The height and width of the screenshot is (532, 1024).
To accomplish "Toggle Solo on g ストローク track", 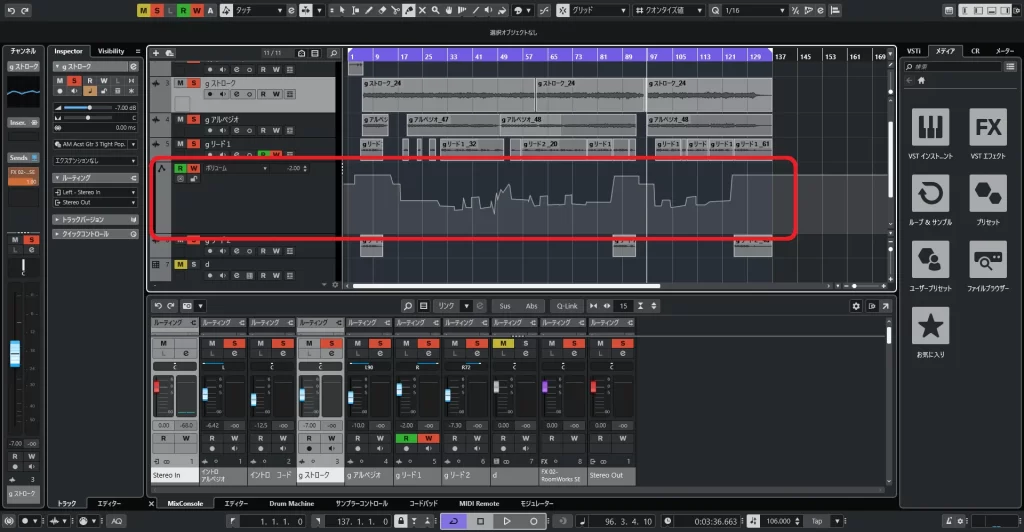I will click(194, 82).
